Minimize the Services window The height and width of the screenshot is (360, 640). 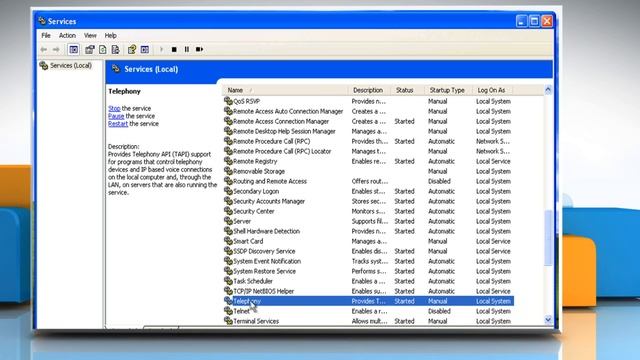[x=521, y=21]
